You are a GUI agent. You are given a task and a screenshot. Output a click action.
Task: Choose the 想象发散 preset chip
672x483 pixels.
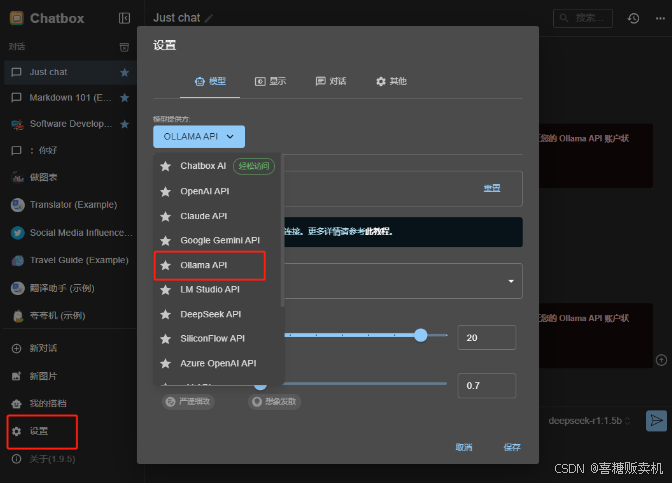[274, 402]
